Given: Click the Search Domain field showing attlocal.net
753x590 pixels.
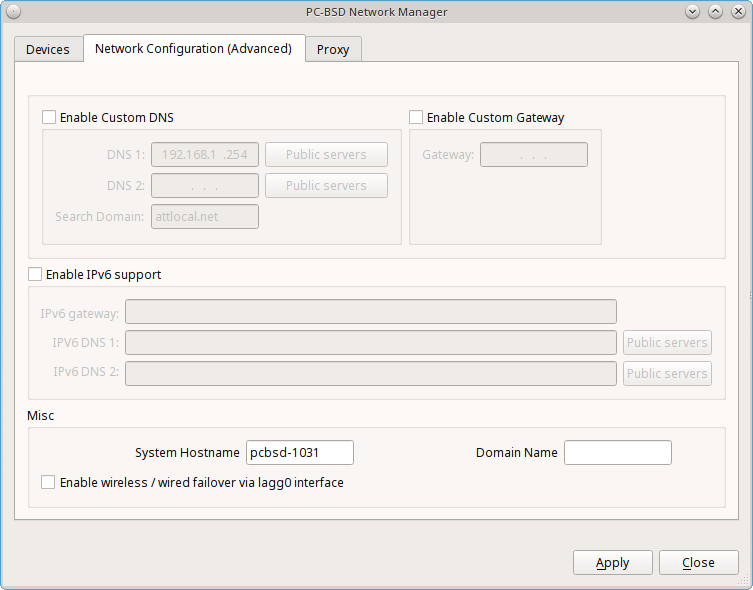Looking at the screenshot, I should click(x=205, y=217).
